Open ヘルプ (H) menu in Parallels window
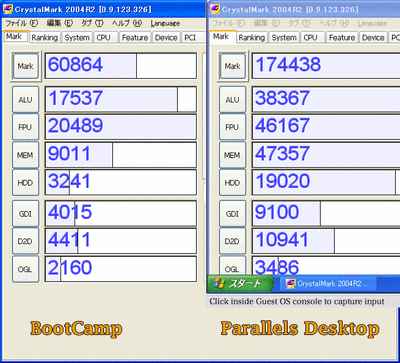Screen dimensions: 400x363 (334, 23)
